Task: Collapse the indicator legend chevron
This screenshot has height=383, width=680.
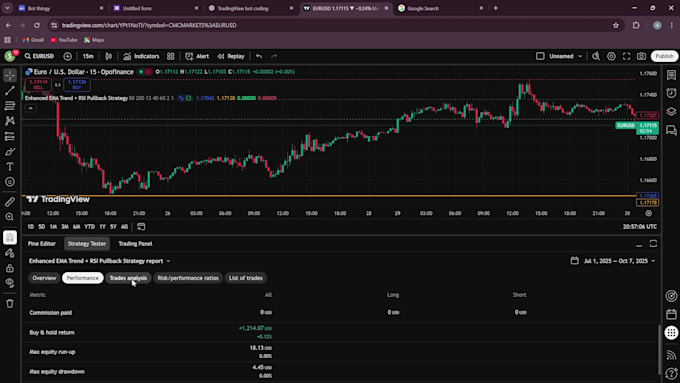Action: coord(30,108)
